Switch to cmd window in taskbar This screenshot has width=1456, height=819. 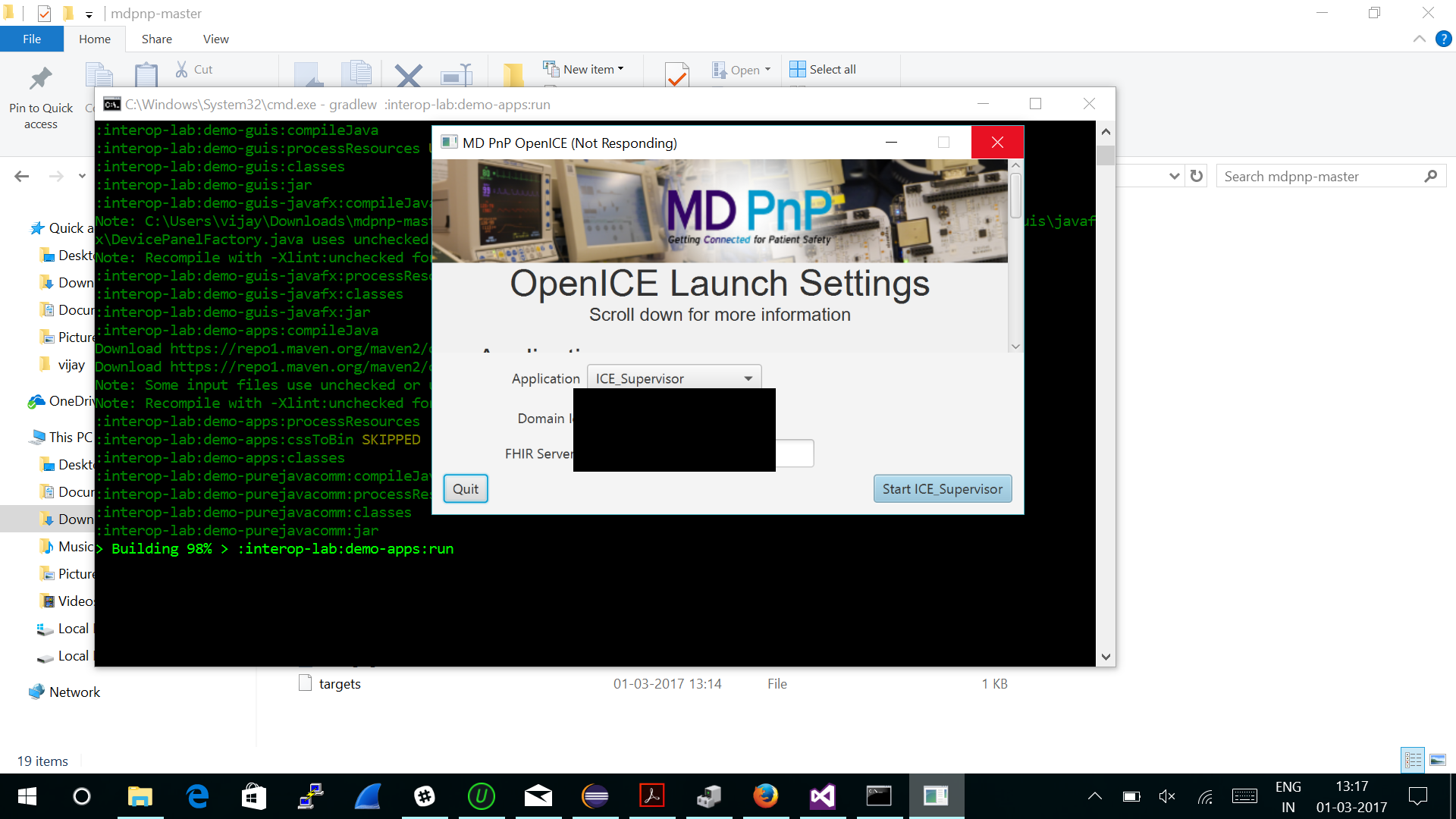coord(880,796)
